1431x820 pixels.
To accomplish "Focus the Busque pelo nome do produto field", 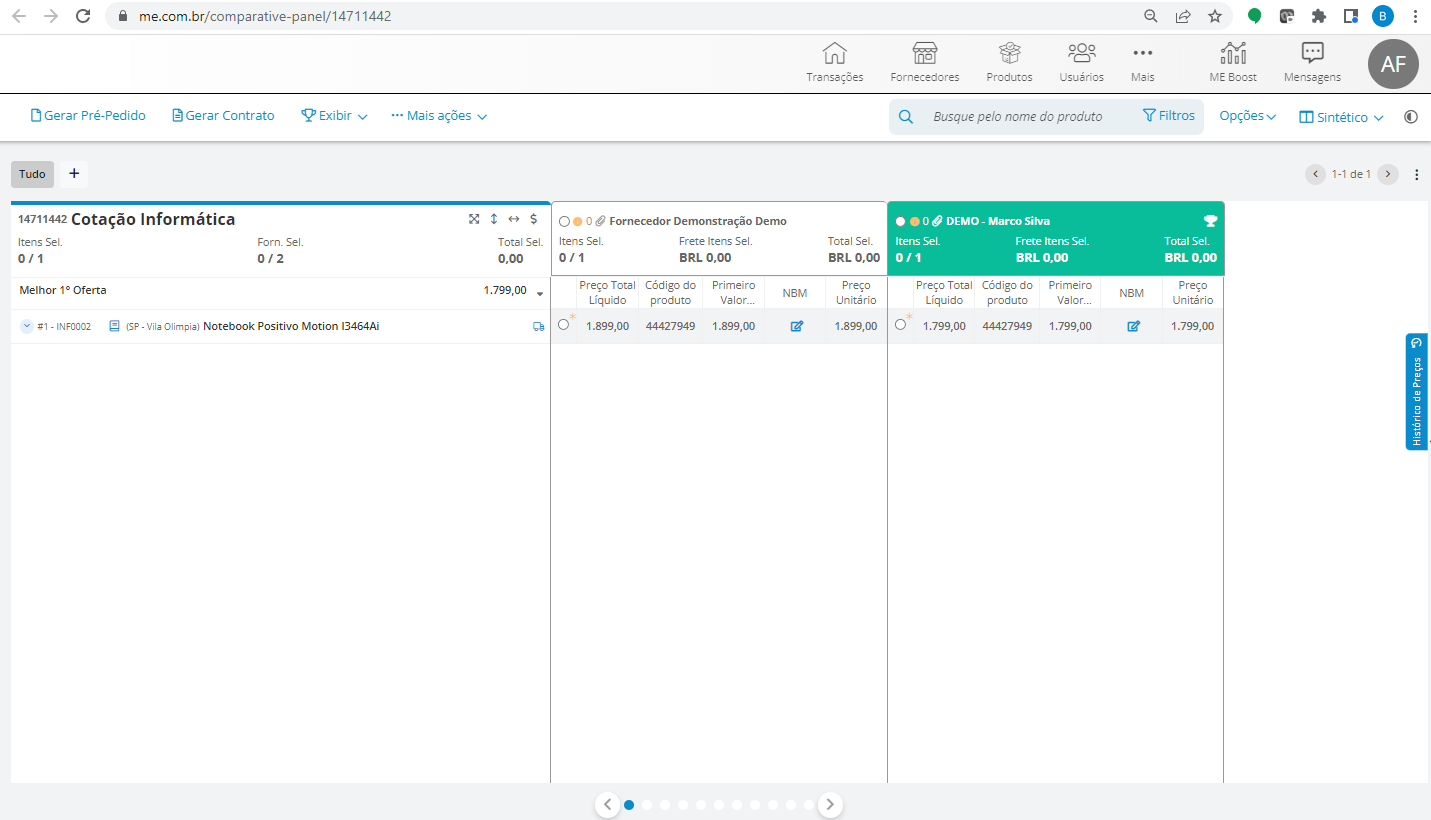I will click(1018, 117).
